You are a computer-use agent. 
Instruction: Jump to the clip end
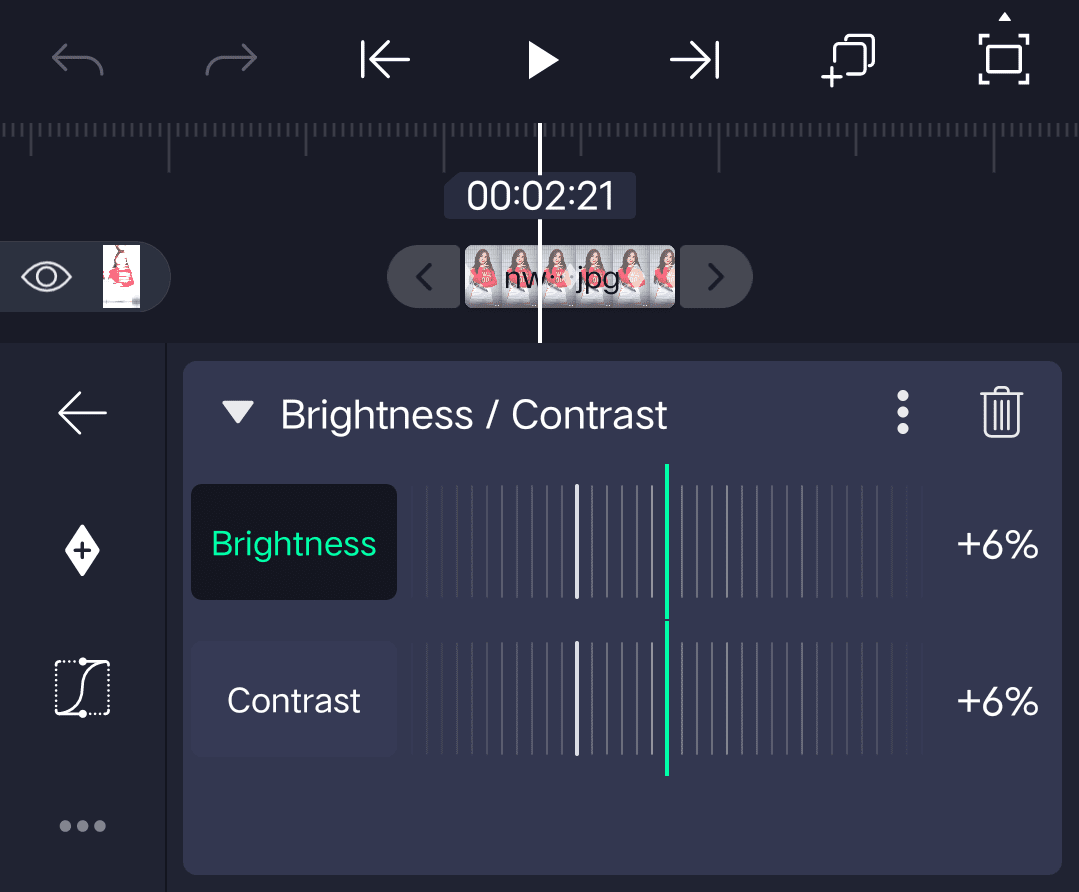[695, 61]
